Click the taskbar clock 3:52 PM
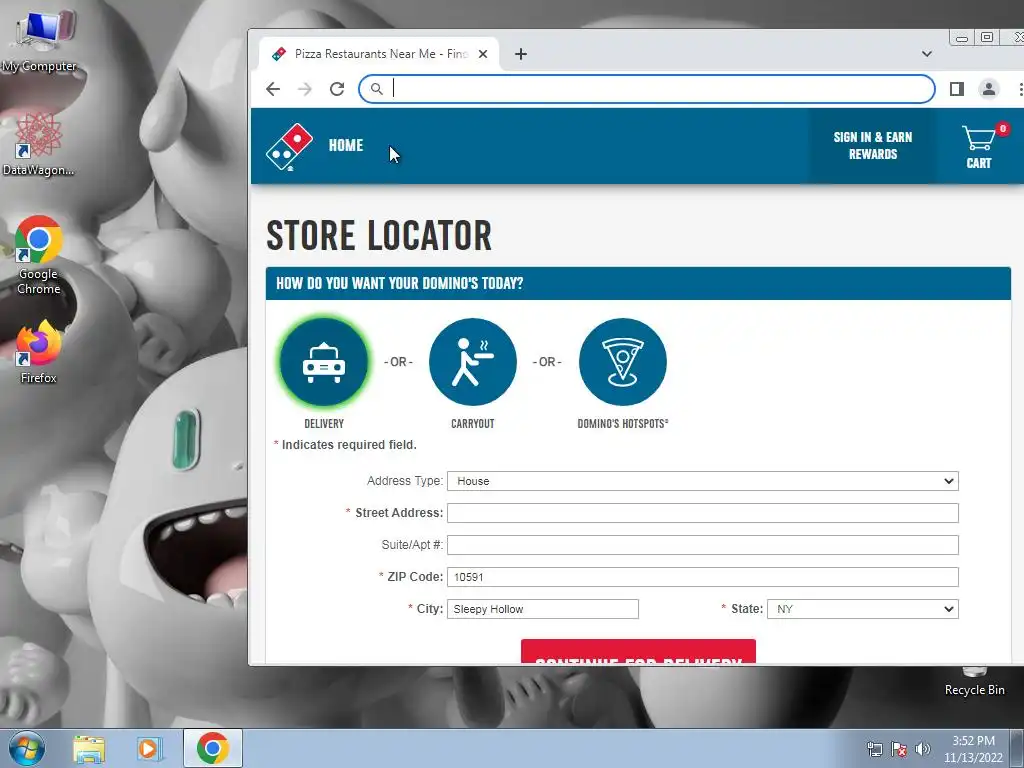Image resolution: width=1024 pixels, height=768 pixels. point(973,749)
